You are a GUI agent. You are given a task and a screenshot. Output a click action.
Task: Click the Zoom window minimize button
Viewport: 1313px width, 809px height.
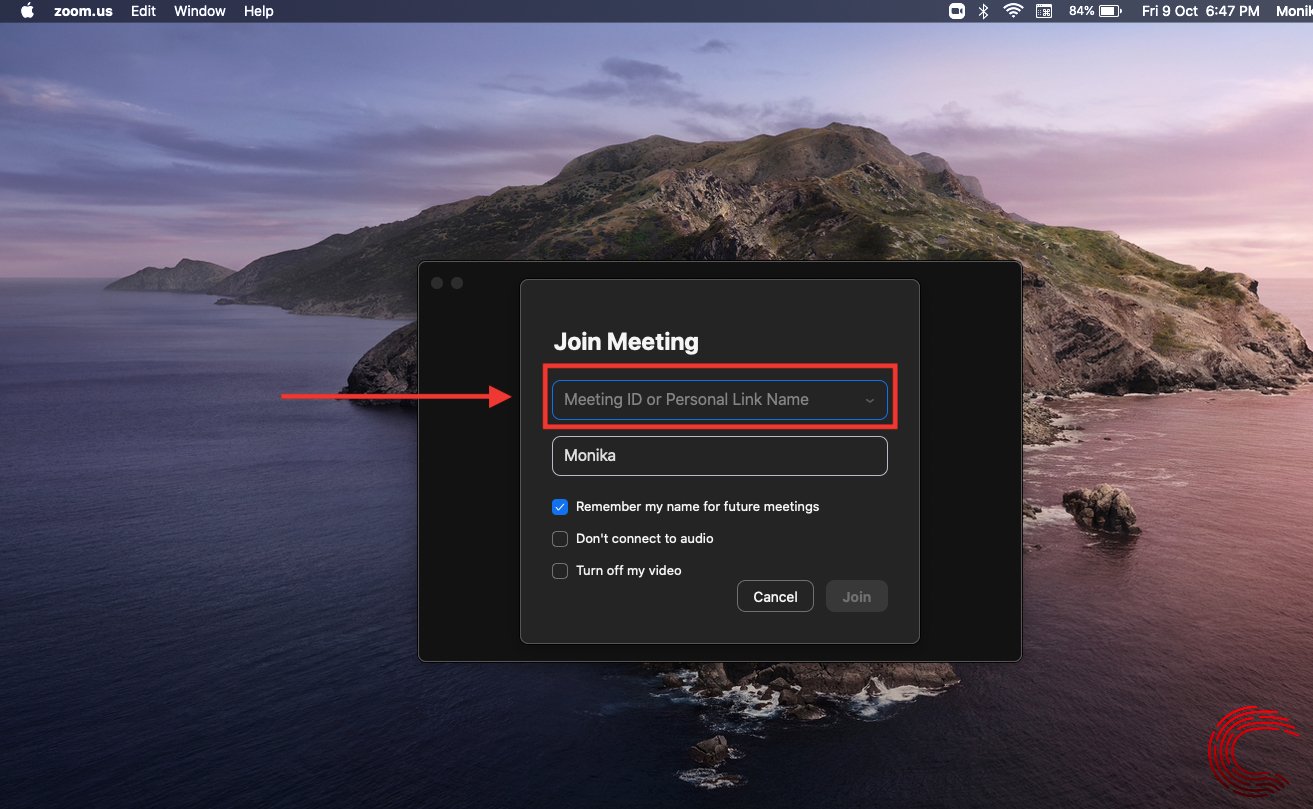click(457, 283)
